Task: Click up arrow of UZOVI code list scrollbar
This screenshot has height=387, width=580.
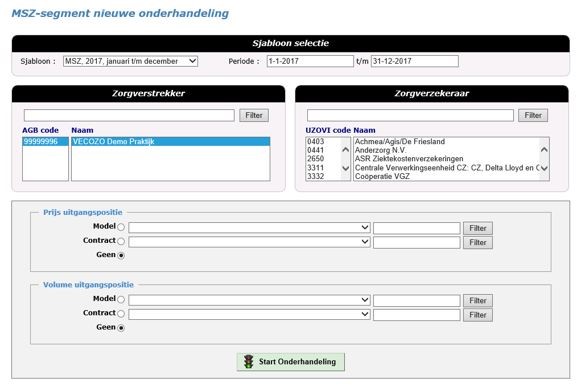Action: pyautogui.click(x=345, y=149)
